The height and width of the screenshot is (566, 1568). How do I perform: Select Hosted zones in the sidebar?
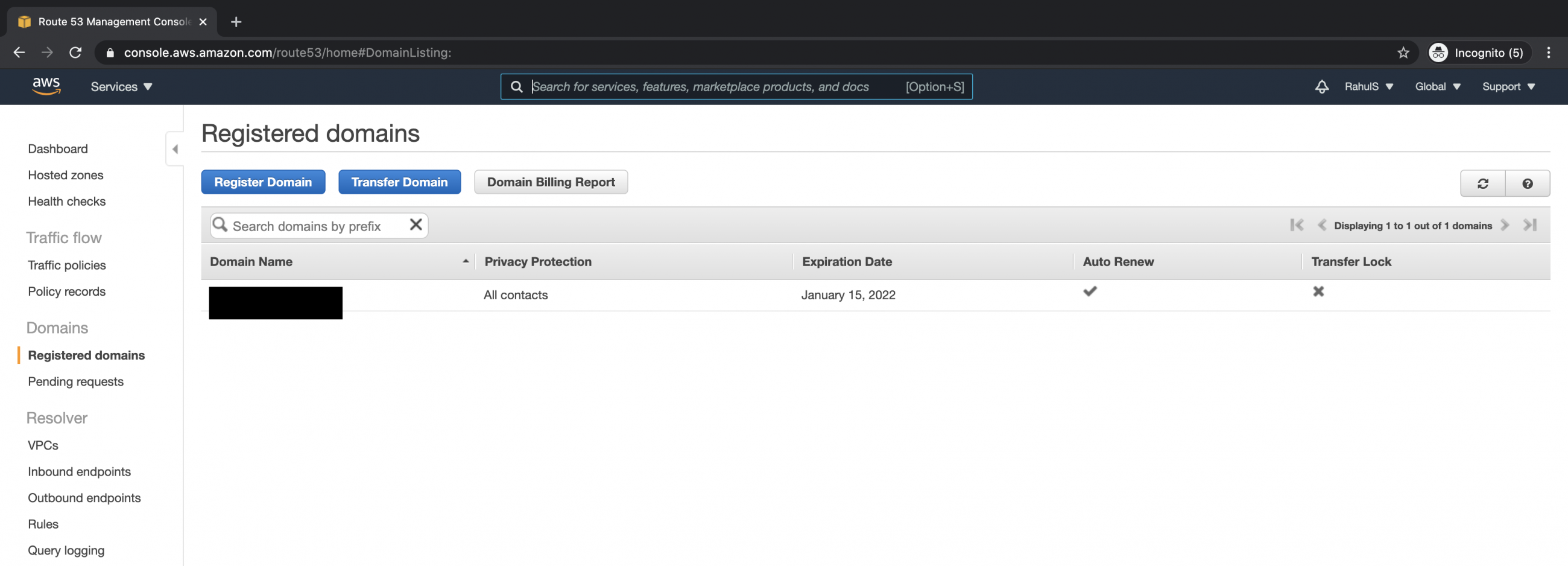(x=65, y=175)
